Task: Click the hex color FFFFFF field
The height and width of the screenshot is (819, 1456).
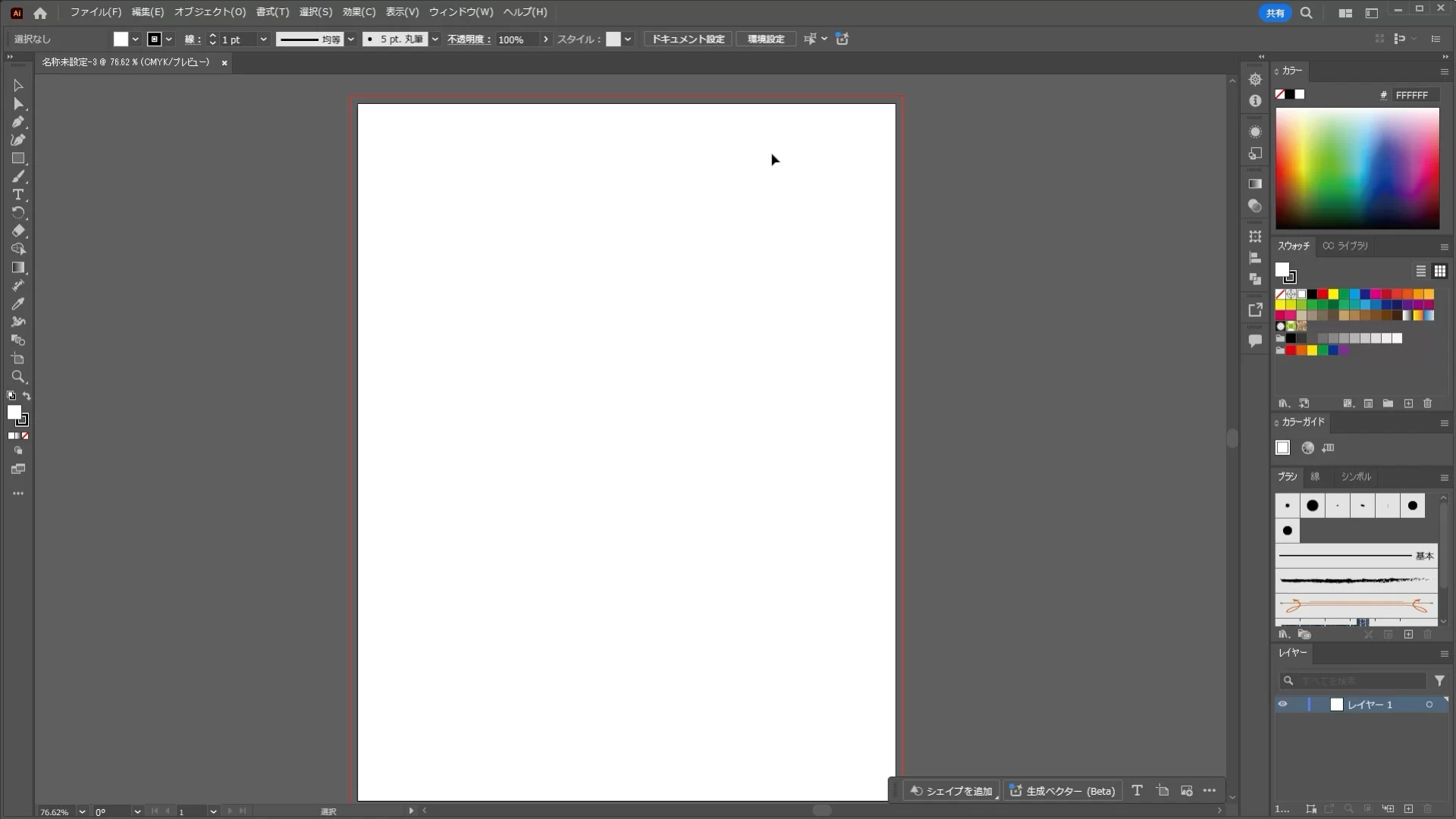Action: click(x=1416, y=95)
